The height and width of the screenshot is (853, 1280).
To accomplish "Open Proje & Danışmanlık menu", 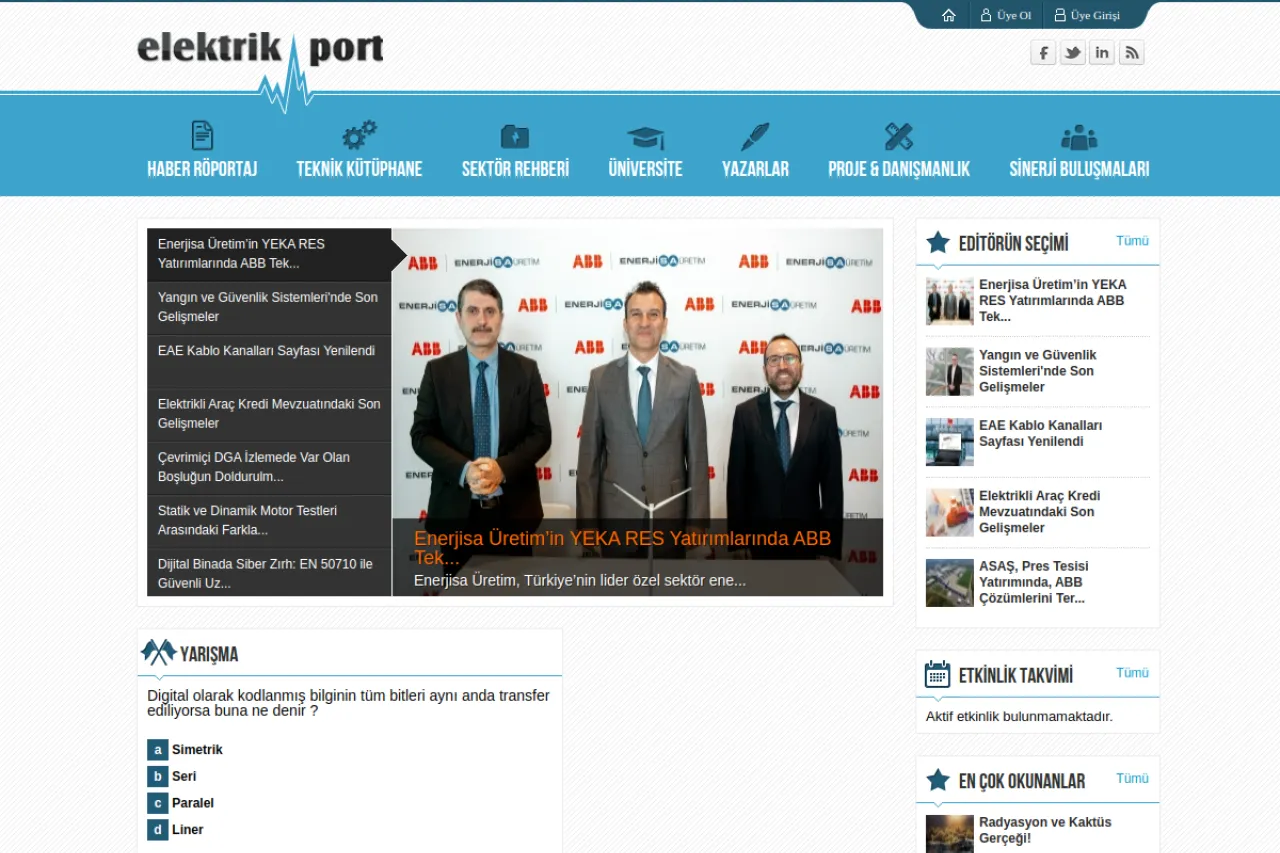I will pyautogui.click(x=899, y=169).
